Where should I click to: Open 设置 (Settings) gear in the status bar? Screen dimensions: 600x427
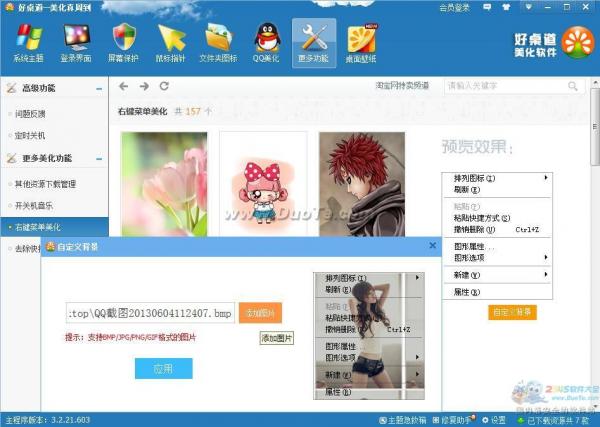pos(494,420)
